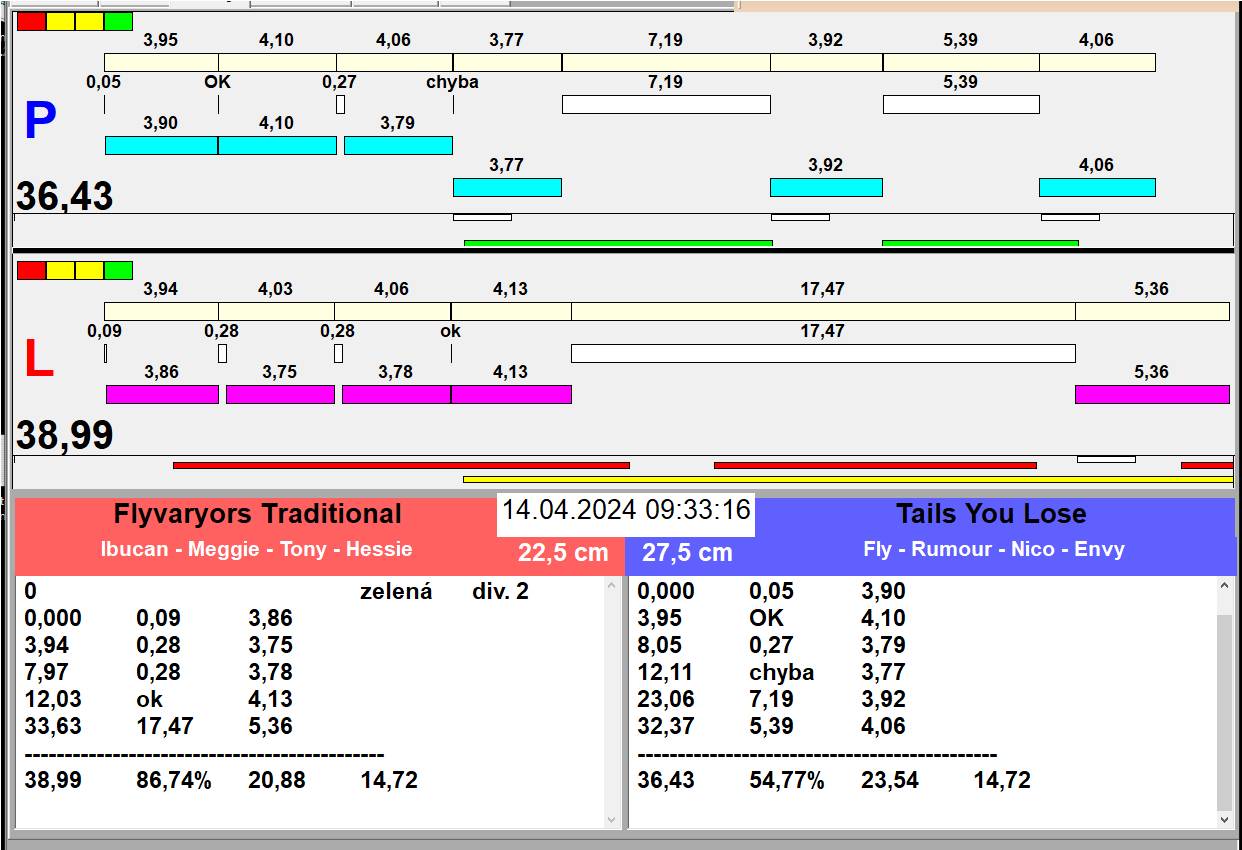Click the Flyvaryors Traditional team header

click(258, 514)
